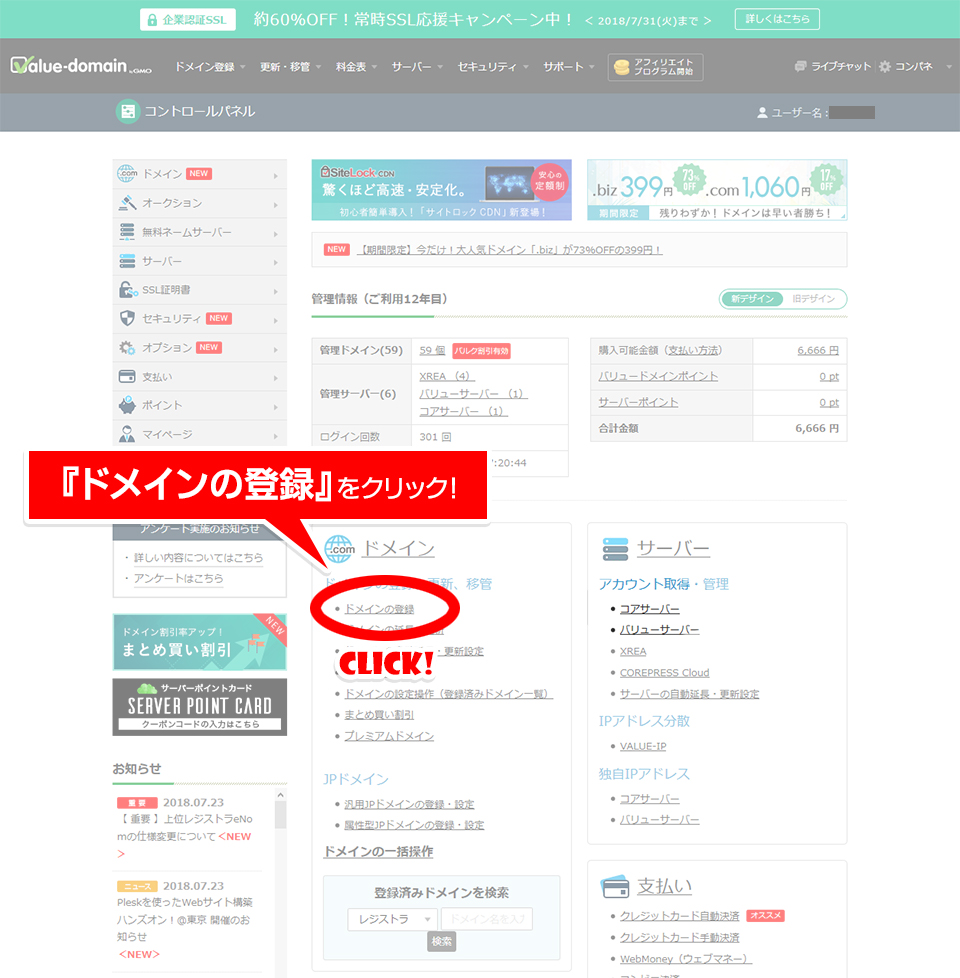Click the globe icon beside ドメイン in sidebar
Viewport: 960px width, 978px height.
click(127, 173)
